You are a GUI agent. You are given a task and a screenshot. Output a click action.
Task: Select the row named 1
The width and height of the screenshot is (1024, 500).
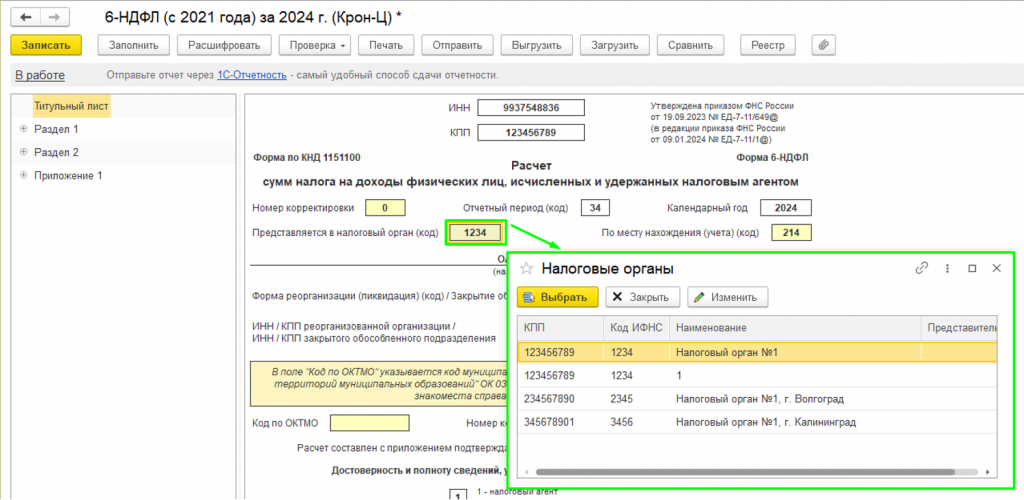(x=758, y=376)
